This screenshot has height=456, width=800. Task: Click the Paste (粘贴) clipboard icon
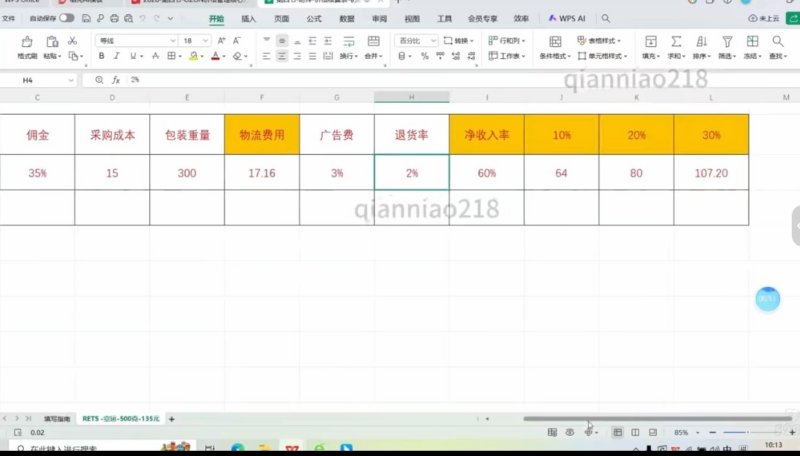coord(52,41)
